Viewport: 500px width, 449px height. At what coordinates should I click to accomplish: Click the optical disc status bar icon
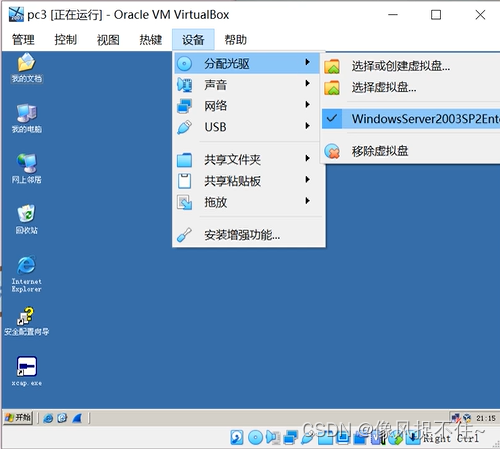pos(256,438)
